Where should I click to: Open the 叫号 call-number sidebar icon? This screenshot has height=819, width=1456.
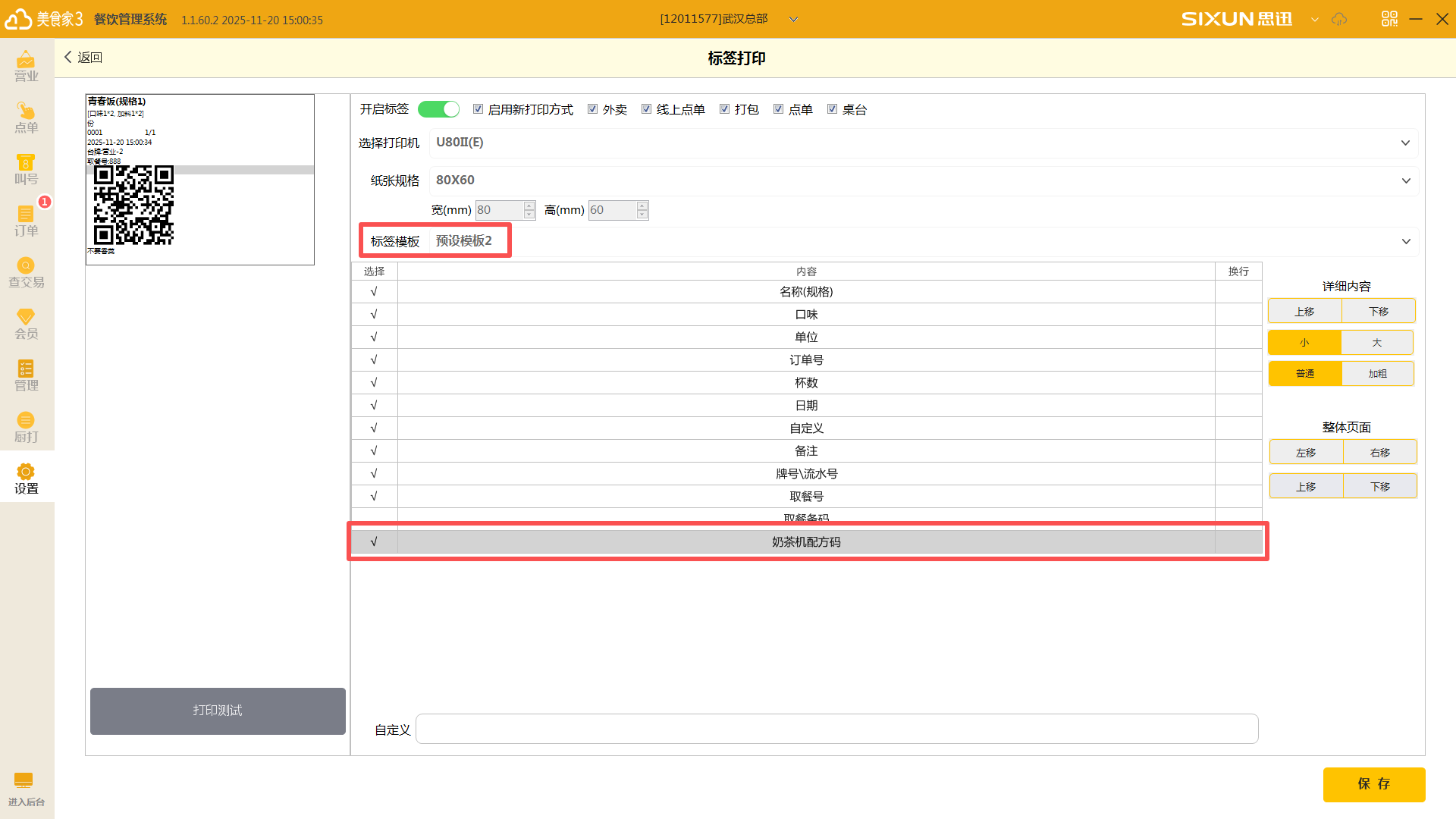click(x=26, y=170)
